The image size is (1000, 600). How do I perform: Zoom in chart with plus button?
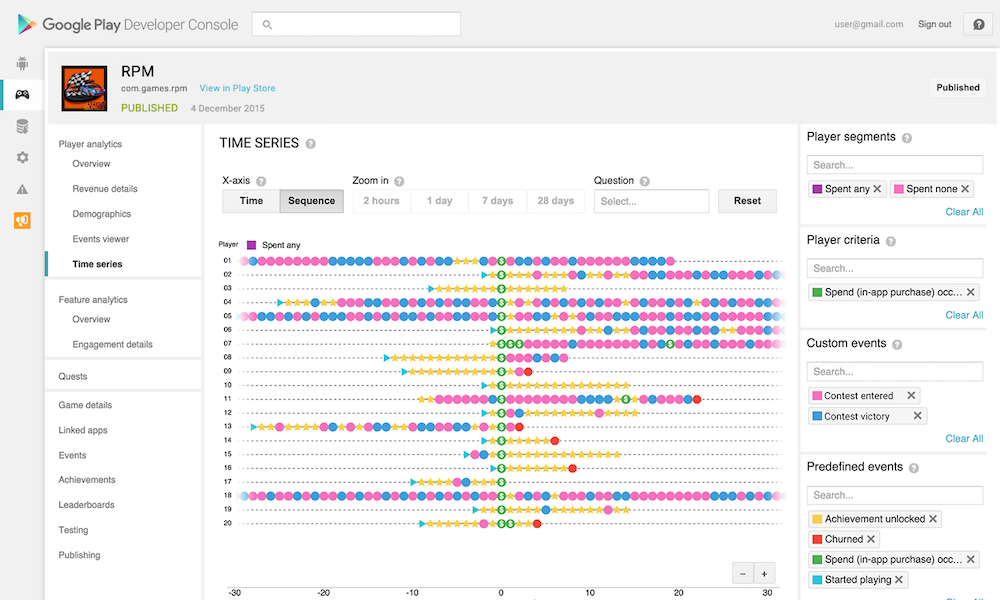[764, 573]
